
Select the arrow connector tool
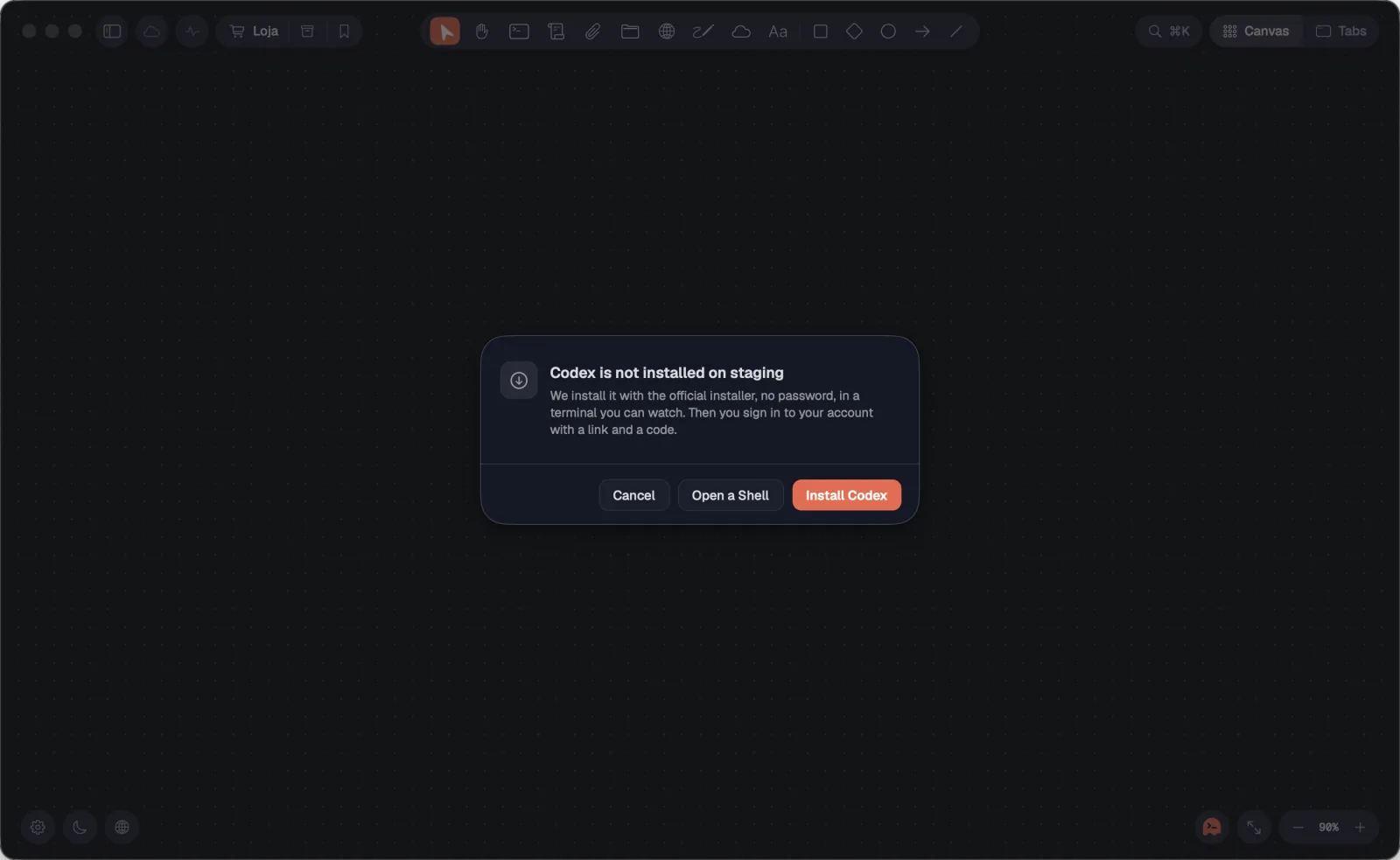[922, 31]
